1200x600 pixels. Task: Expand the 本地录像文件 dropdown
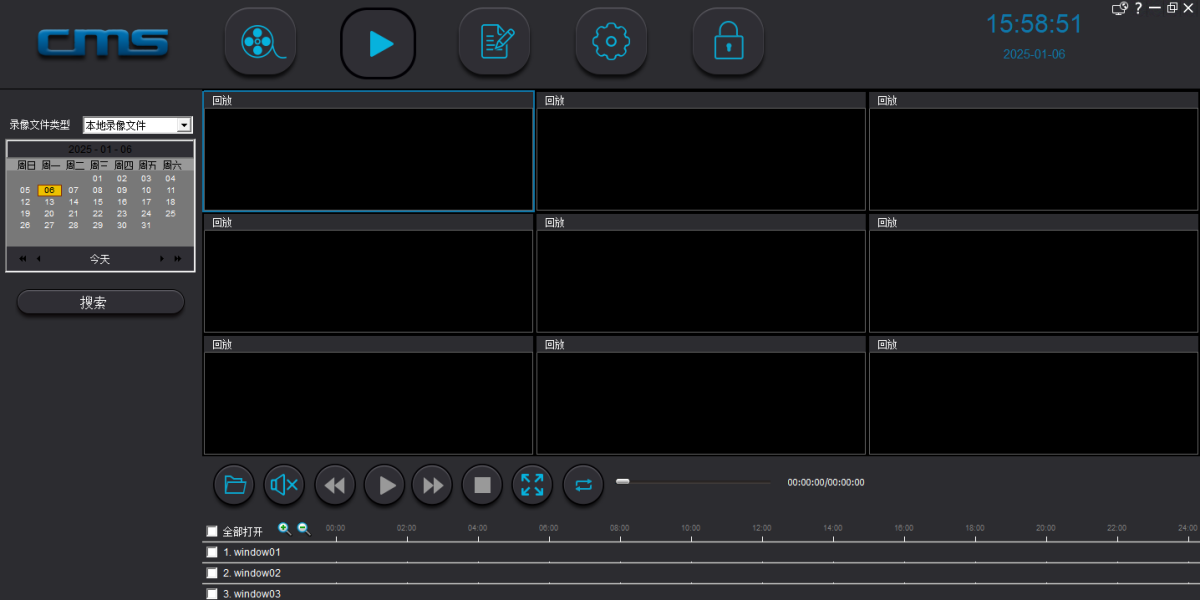[183, 125]
